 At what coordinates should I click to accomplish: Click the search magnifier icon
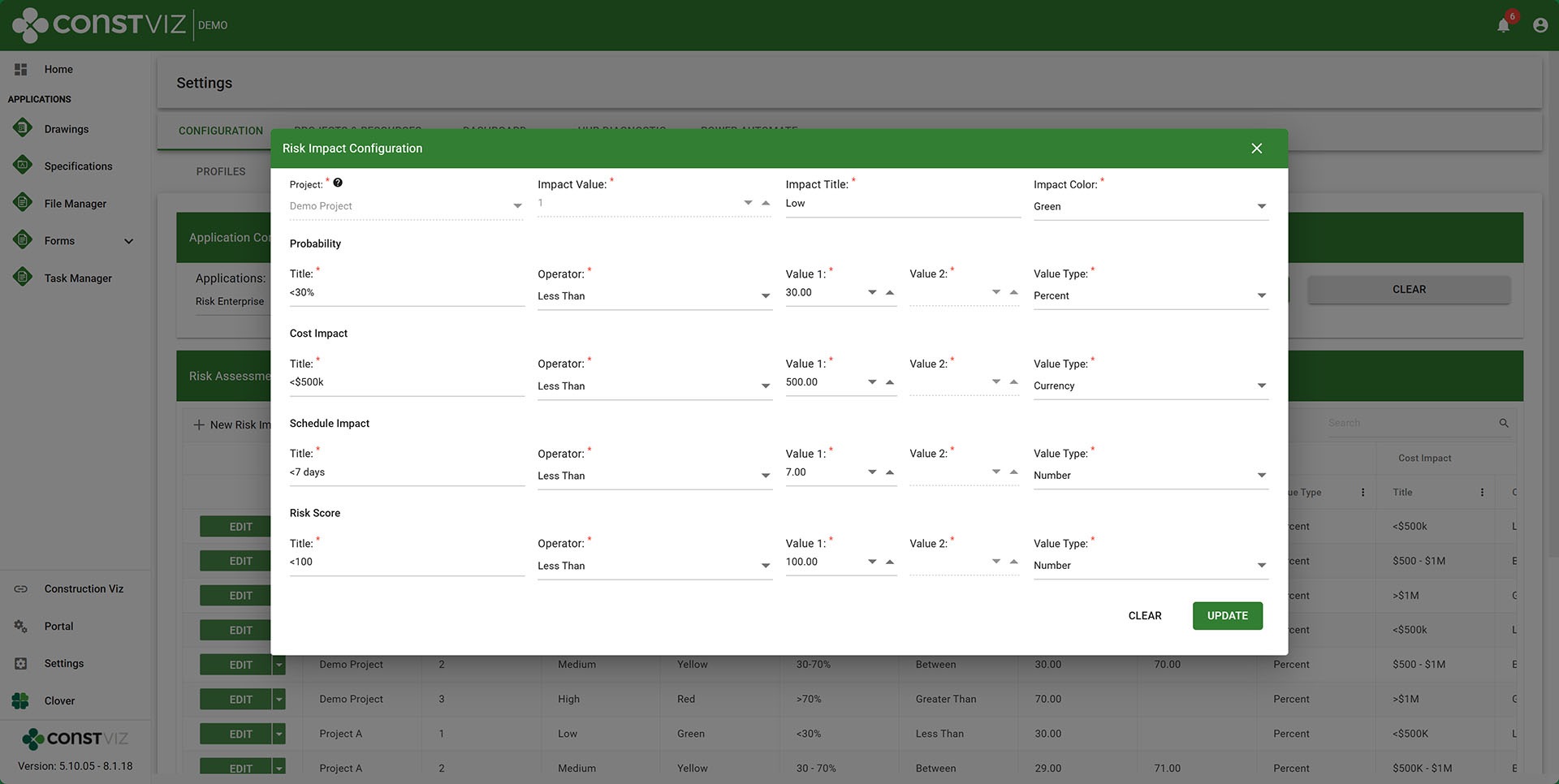click(x=1503, y=423)
